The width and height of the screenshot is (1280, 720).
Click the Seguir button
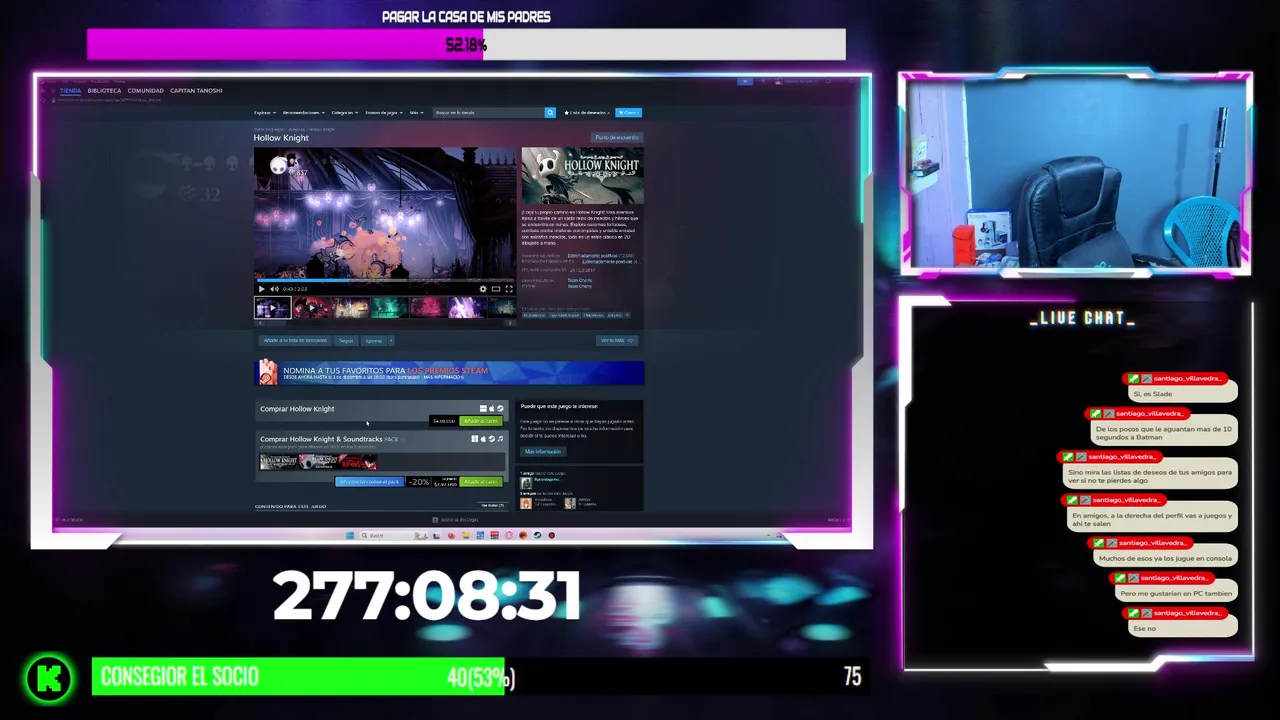[346, 340]
